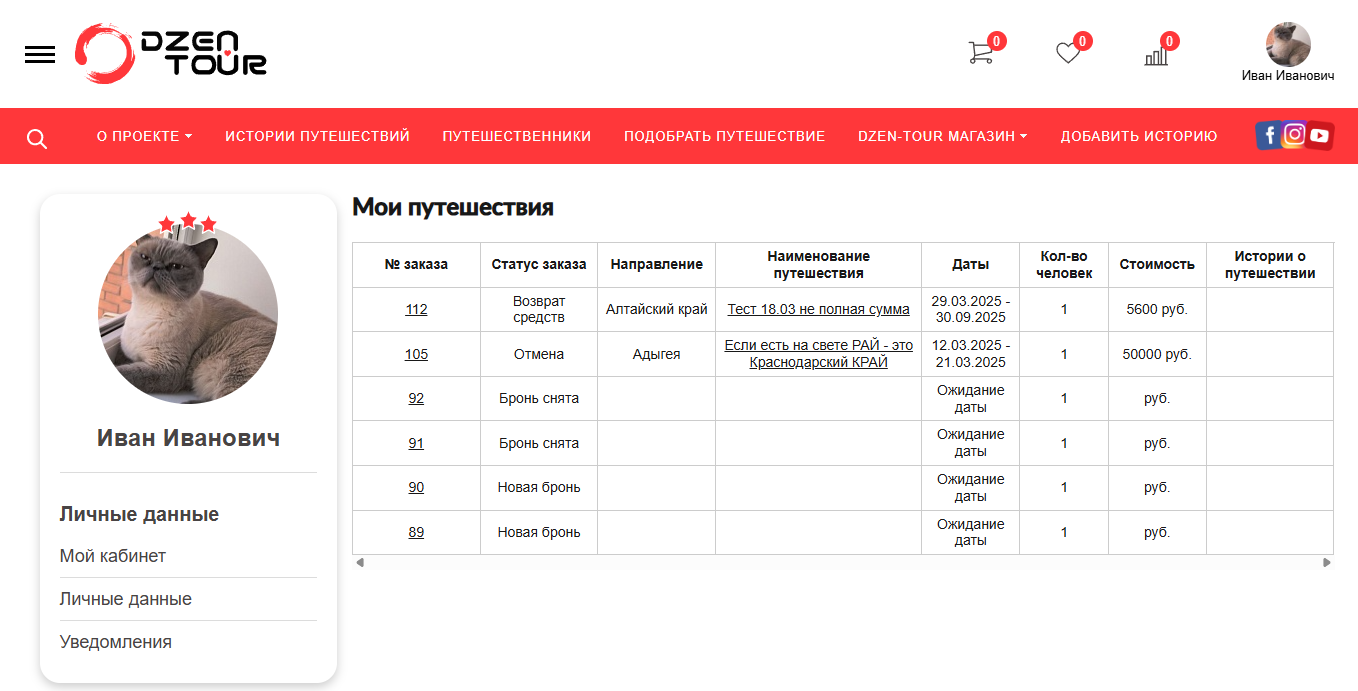Click the Мои путешествия heading

coord(453,208)
